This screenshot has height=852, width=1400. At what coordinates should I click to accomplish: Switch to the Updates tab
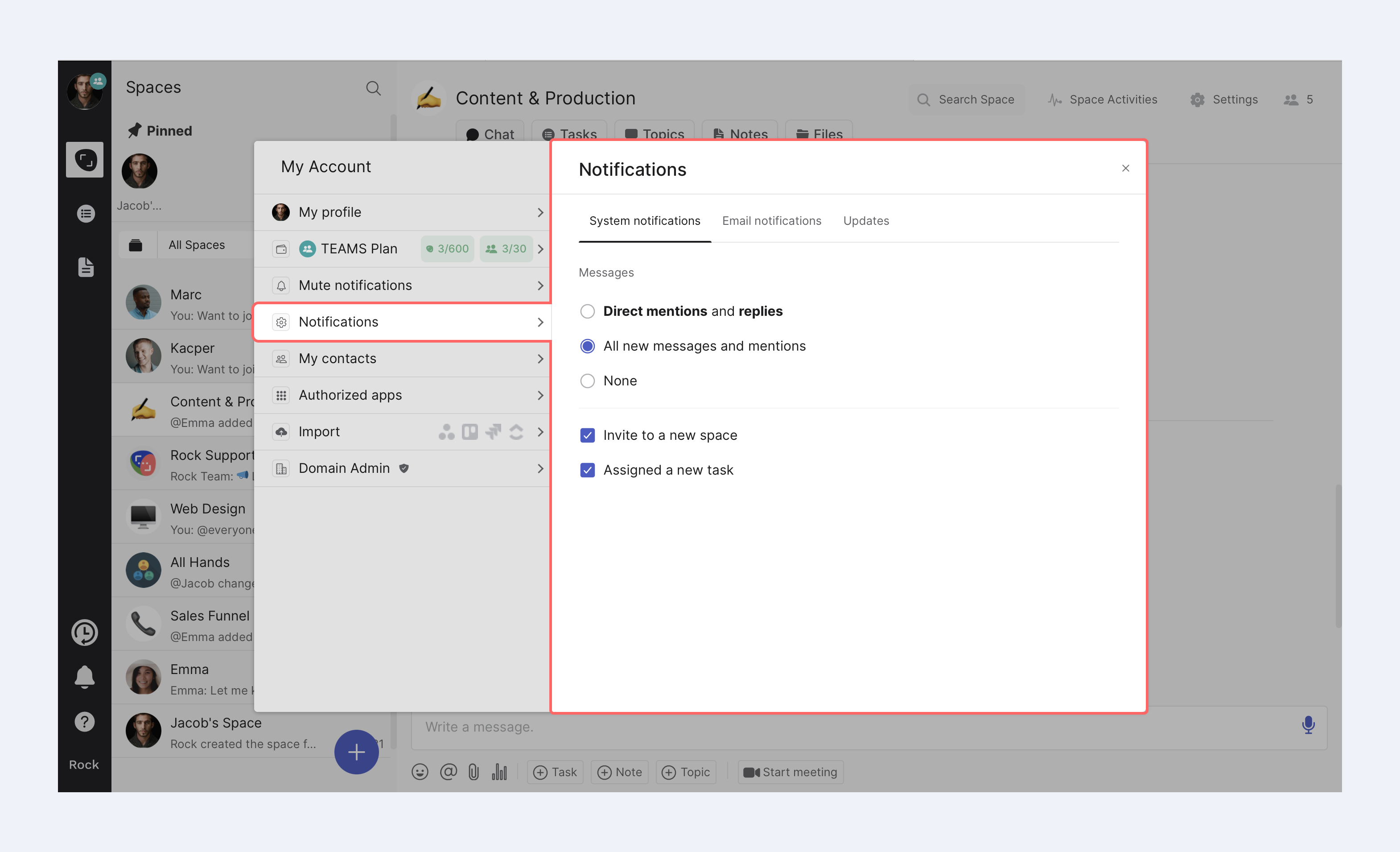tap(865, 220)
